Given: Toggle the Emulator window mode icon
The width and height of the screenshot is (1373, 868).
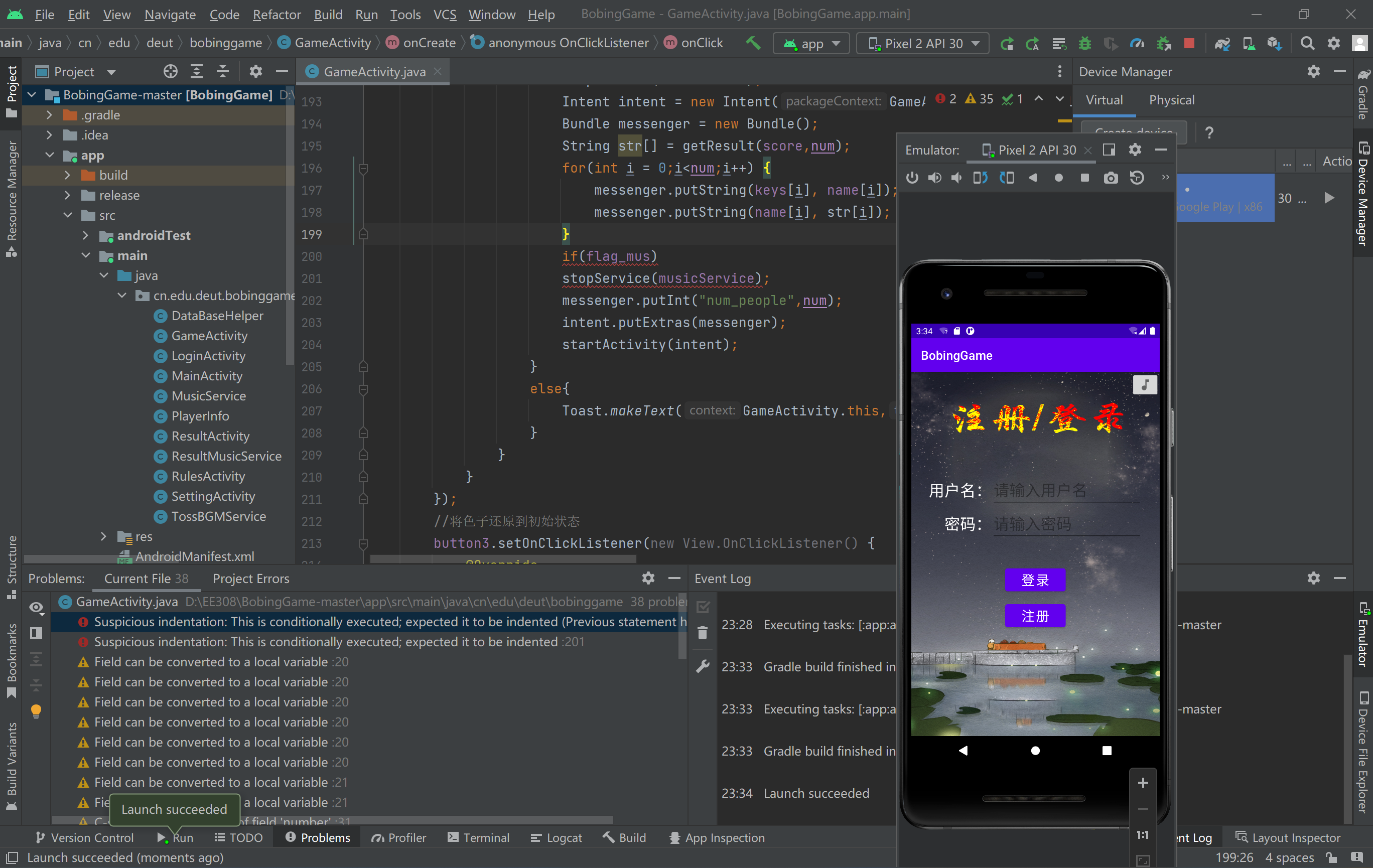Looking at the screenshot, I should 1109,150.
